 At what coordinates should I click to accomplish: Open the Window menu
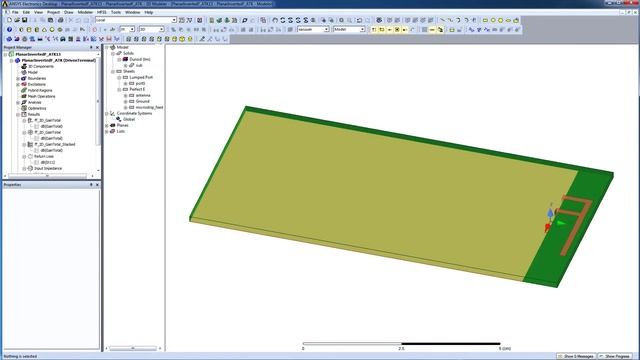click(133, 12)
